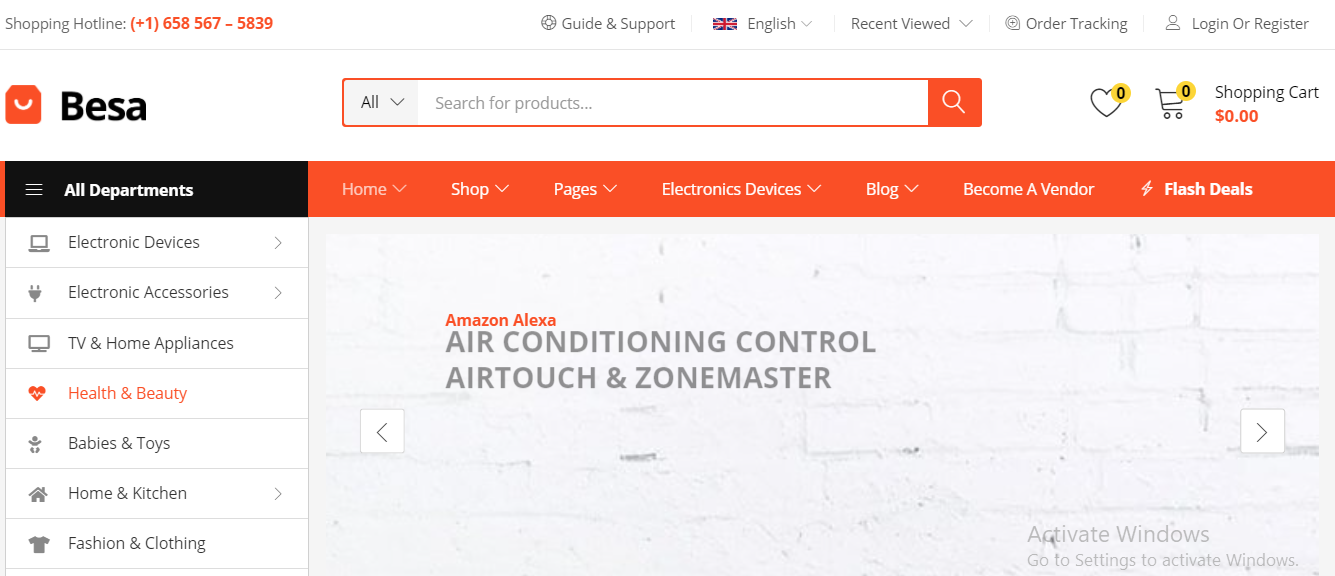Click the Search for products field
1335x576 pixels.
[673, 102]
